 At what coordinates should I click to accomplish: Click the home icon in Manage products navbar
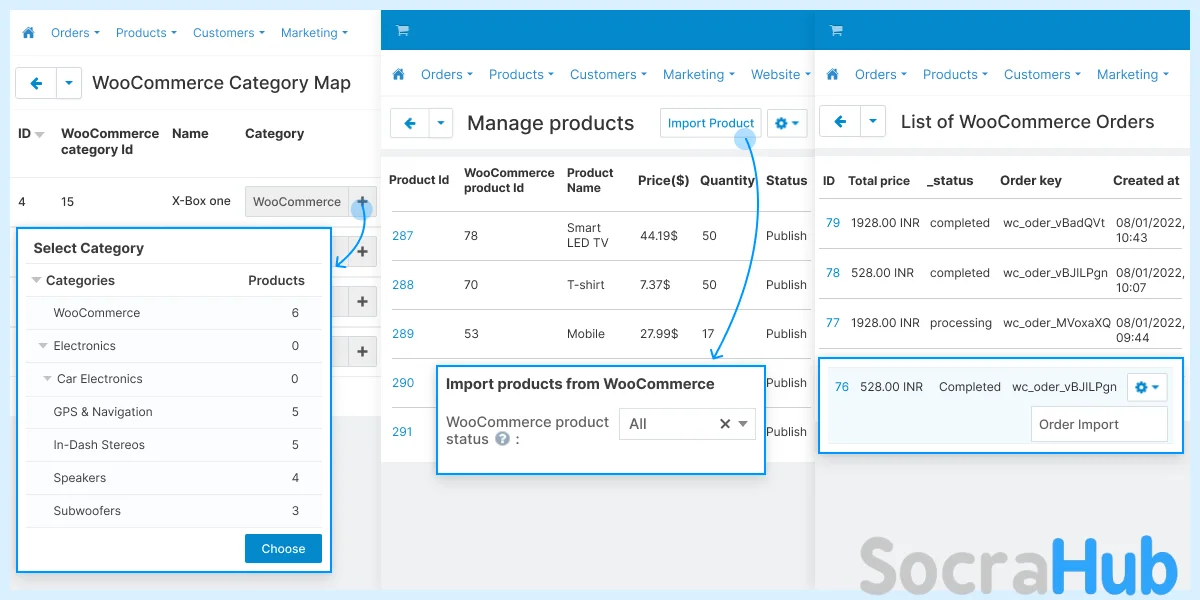pos(398,74)
